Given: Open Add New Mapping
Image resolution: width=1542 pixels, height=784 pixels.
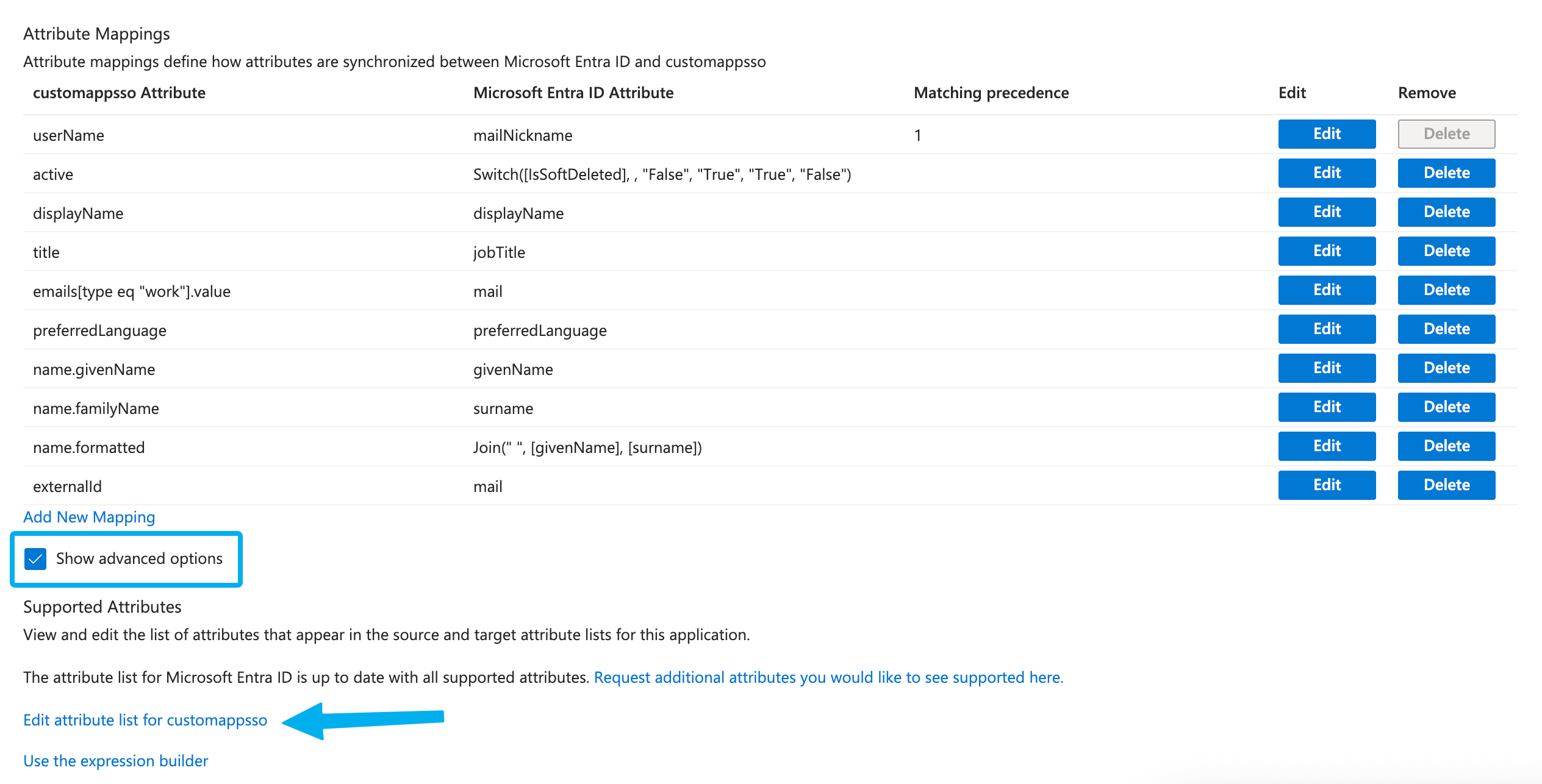Looking at the screenshot, I should tap(88, 517).
